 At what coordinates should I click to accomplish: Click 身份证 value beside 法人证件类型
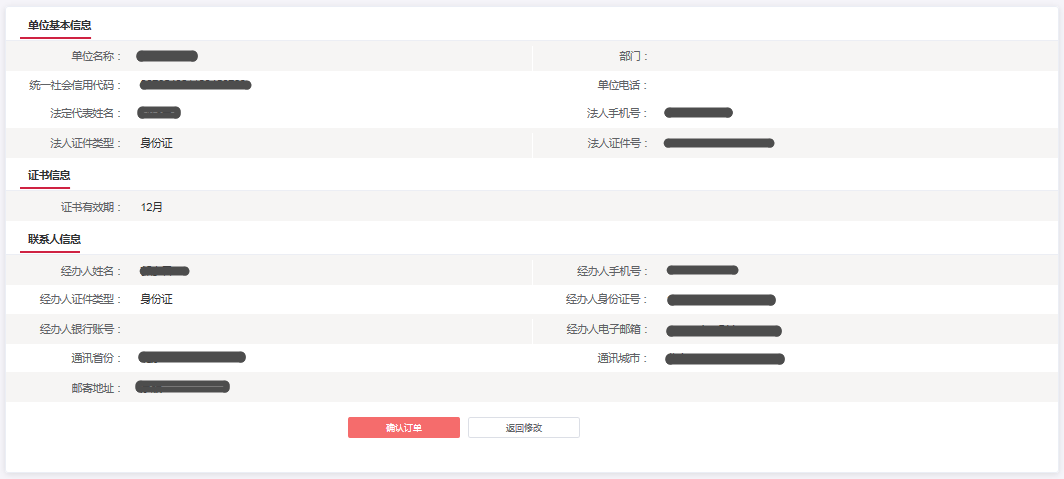[x=157, y=143]
